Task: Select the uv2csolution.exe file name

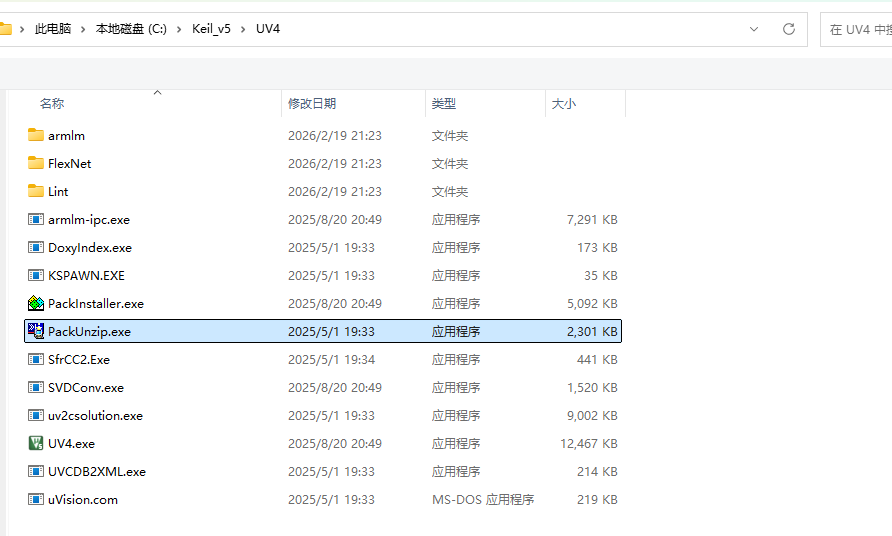Action: [x=95, y=415]
